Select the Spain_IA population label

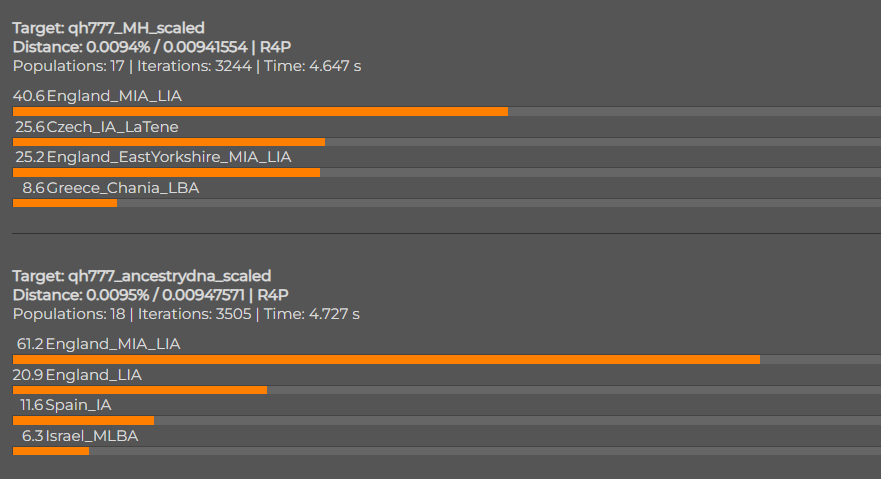click(79, 405)
